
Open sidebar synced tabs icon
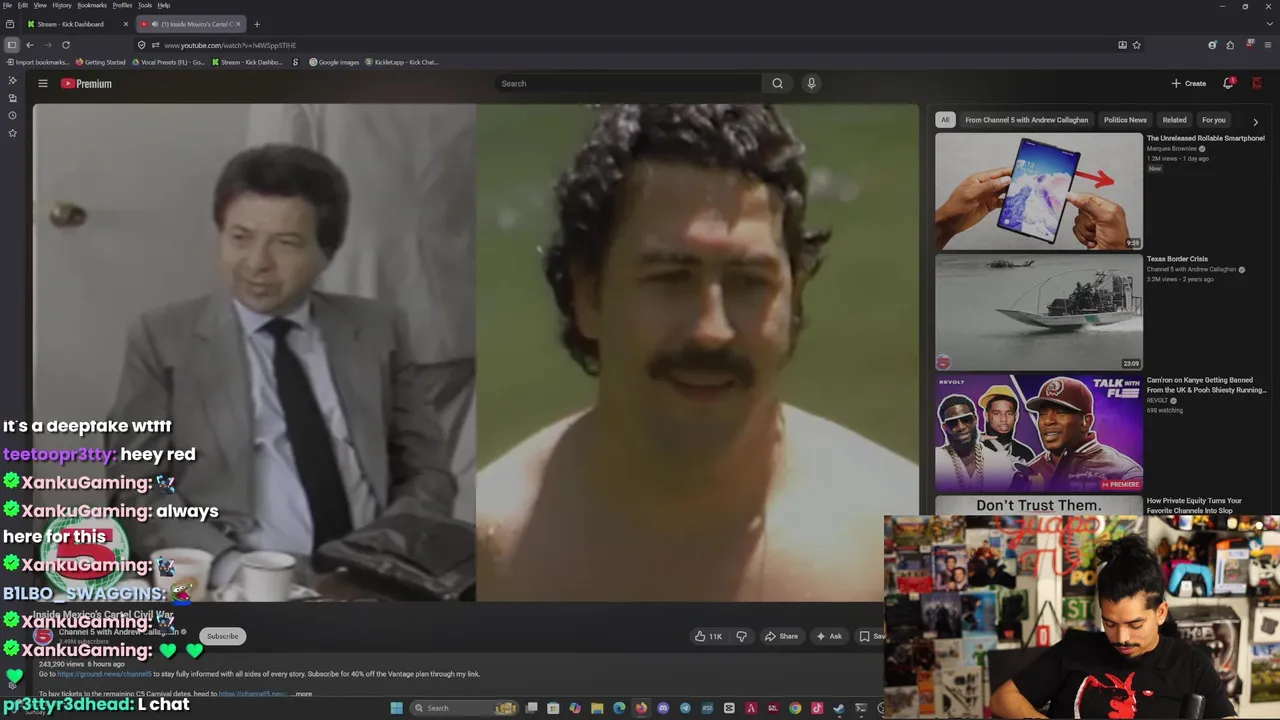coord(12,98)
